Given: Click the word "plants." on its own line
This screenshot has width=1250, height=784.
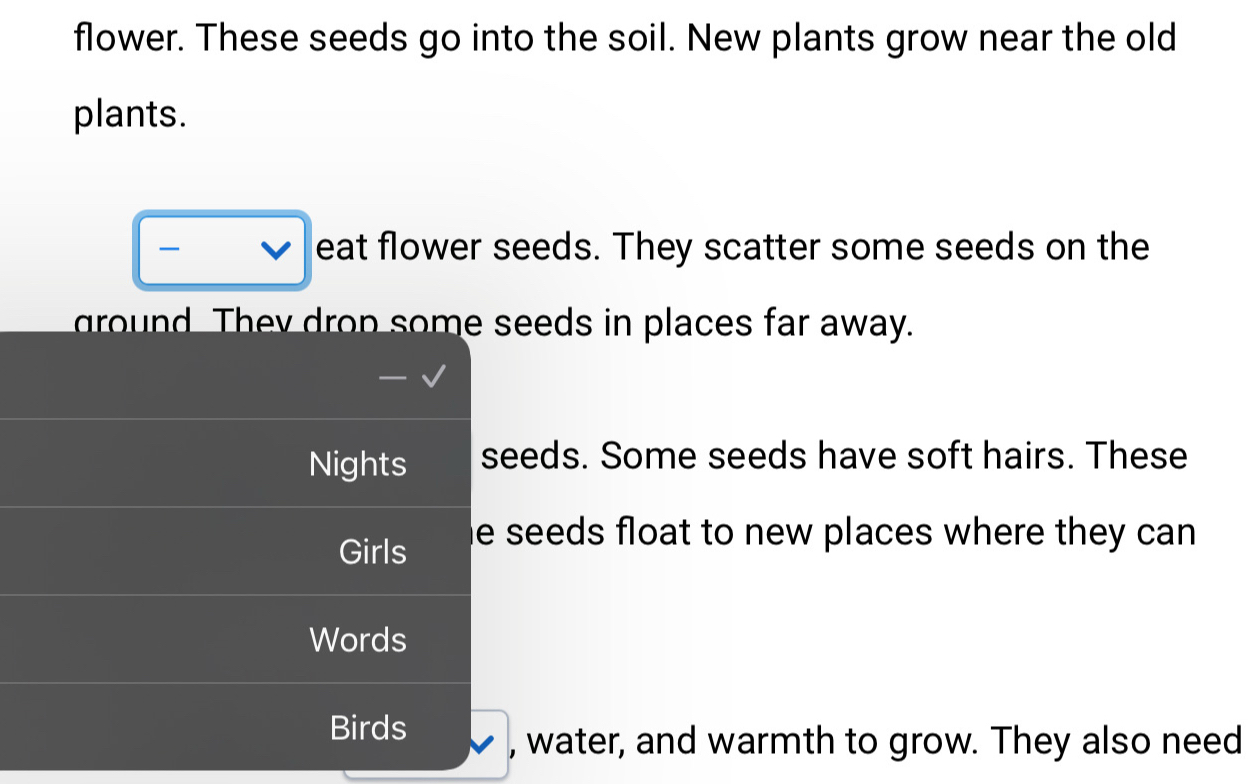Looking at the screenshot, I should point(130,115).
